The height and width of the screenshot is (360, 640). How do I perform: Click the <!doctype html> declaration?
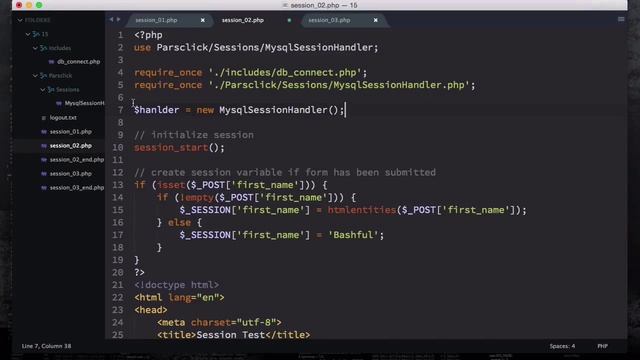point(177,285)
